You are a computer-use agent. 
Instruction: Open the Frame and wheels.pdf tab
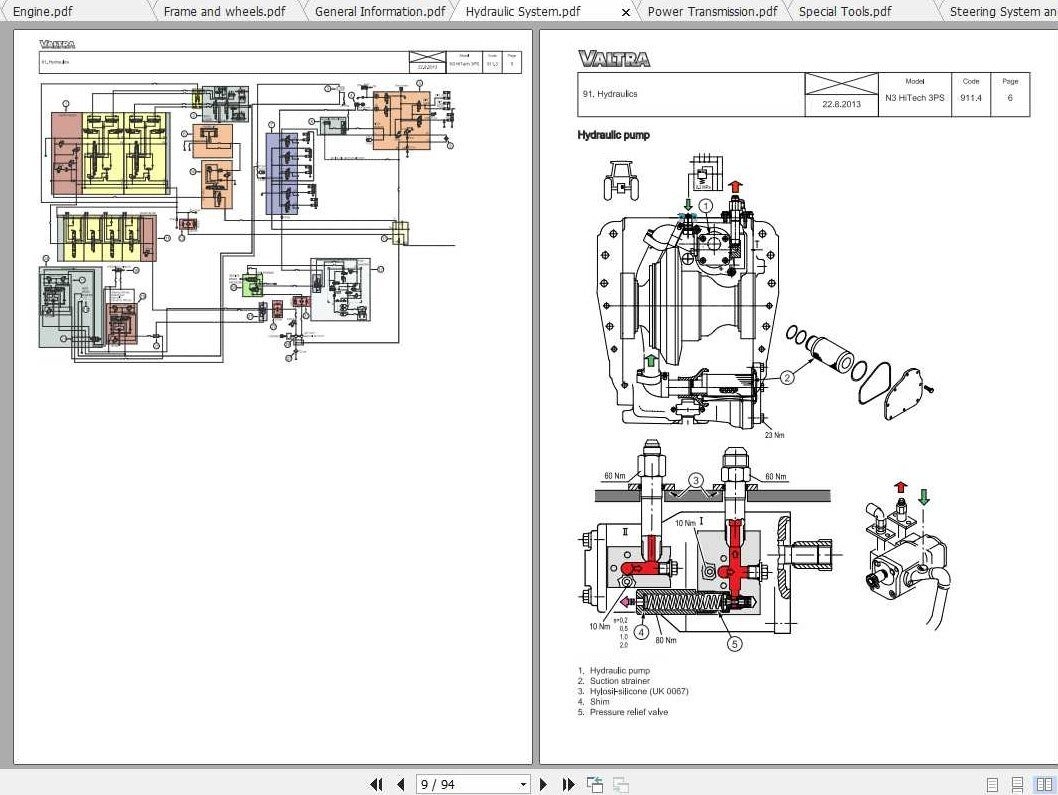(x=224, y=11)
